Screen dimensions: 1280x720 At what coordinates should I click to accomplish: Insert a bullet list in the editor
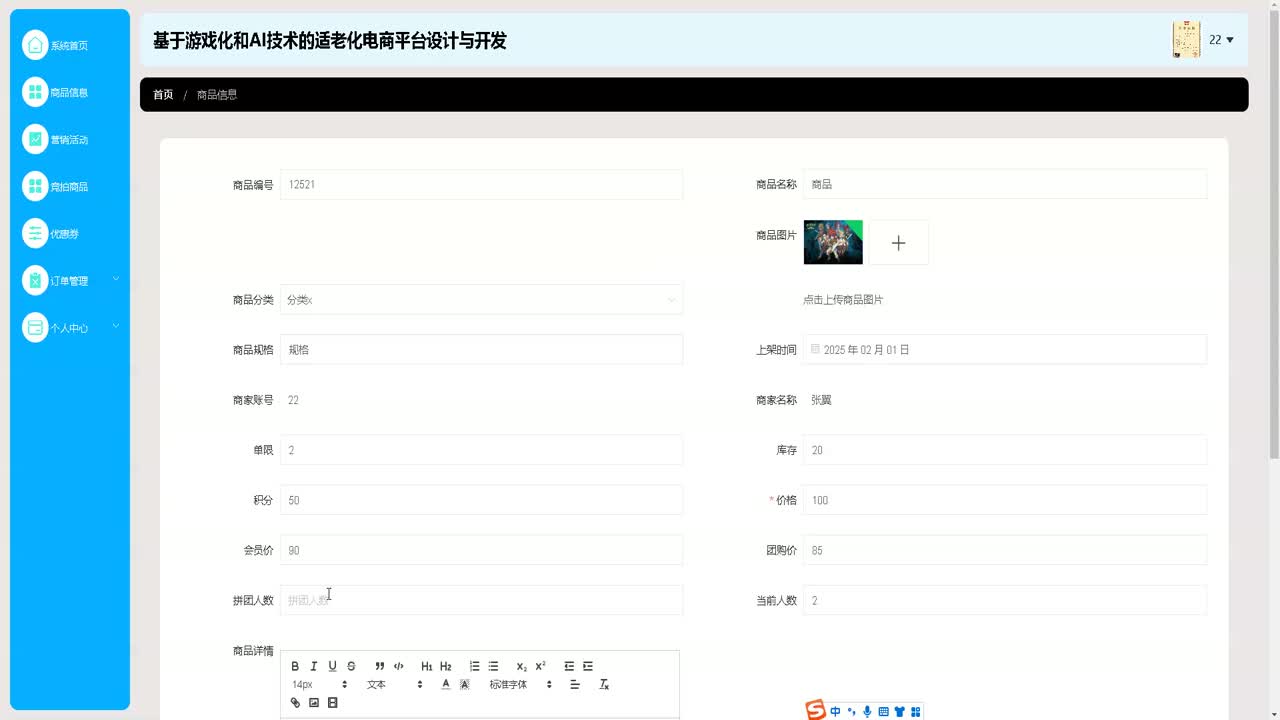point(493,666)
